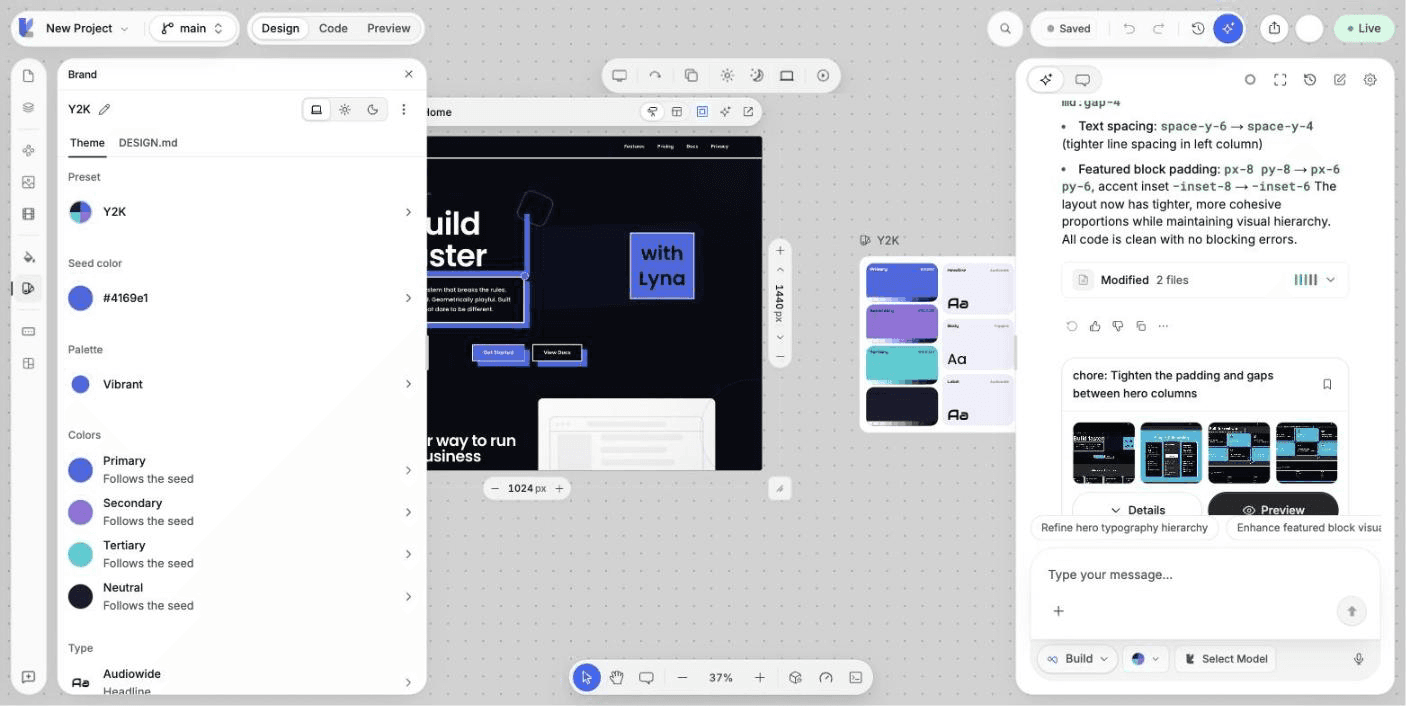Open the DESIGN.md tab

coord(148,143)
